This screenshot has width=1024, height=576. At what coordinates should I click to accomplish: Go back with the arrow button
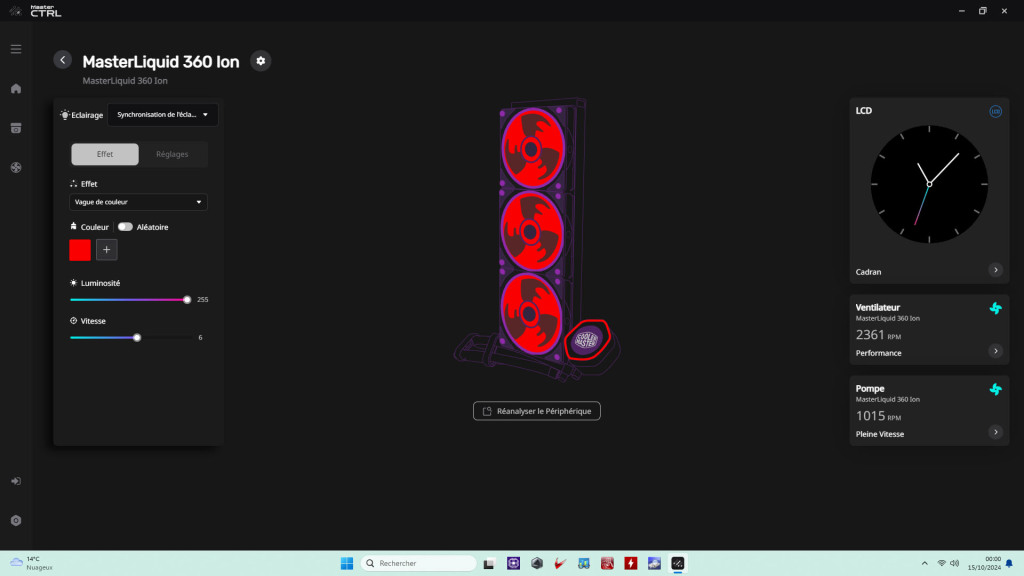(x=63, y=60)
